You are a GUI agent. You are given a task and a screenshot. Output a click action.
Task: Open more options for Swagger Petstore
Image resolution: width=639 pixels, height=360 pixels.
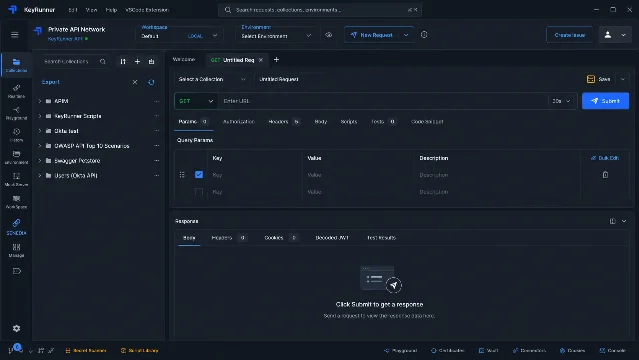156,161
